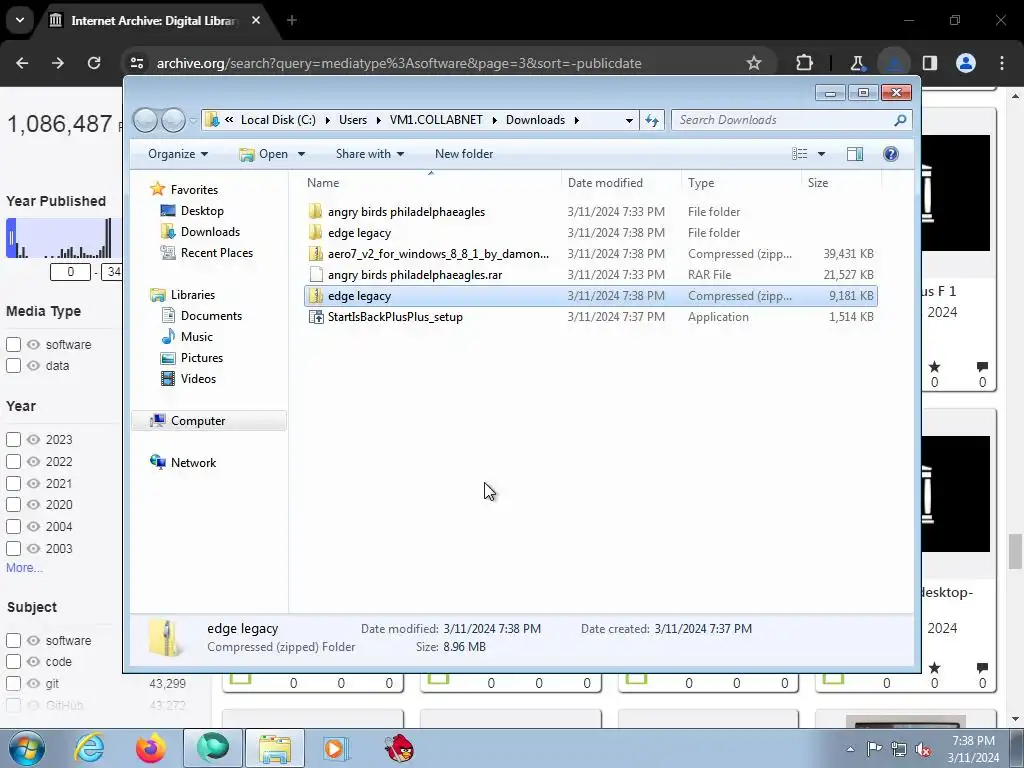Click the Change your view icon
This screenshot has height=768, width=1024.
799,154
